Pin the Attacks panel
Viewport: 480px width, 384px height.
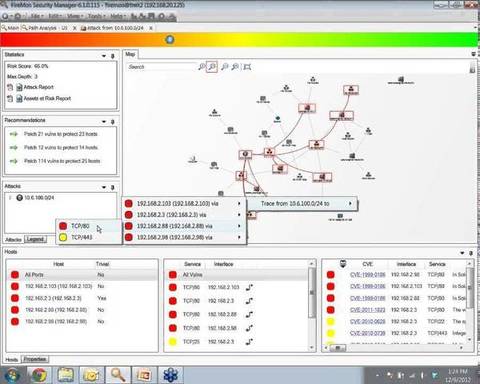tap(113, 187)
